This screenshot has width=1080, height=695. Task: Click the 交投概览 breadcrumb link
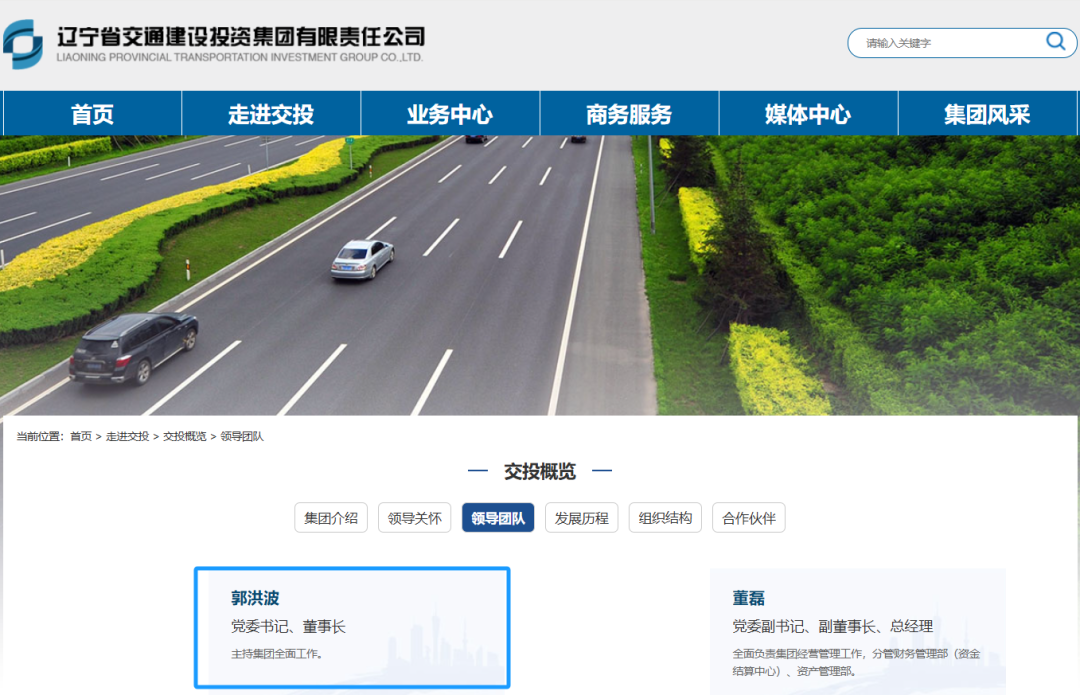pyautogui.click(x=185, y=437)
